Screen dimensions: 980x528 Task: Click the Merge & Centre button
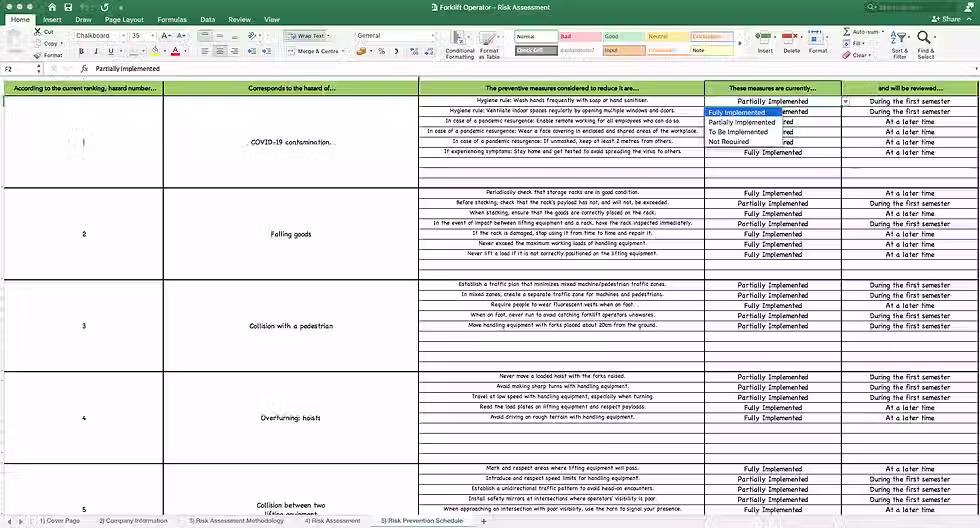pyautogui.click(x=314, y=51)
